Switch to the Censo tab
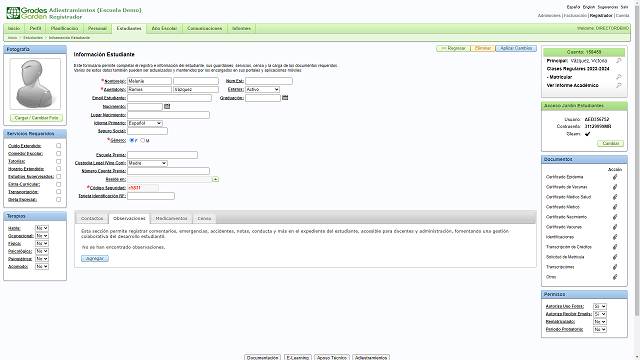640x360 pixels. [204, 218]
